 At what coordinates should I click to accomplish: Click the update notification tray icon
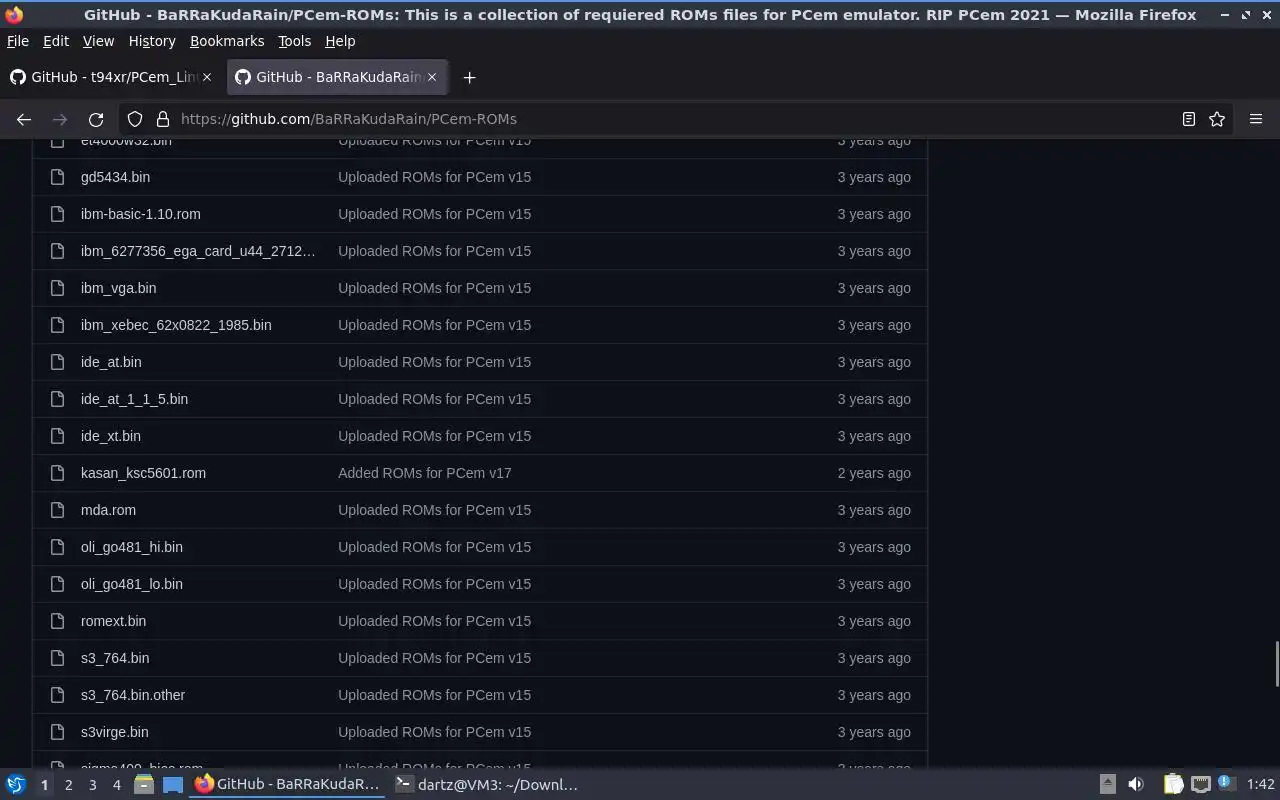(x=1227, y=784)
